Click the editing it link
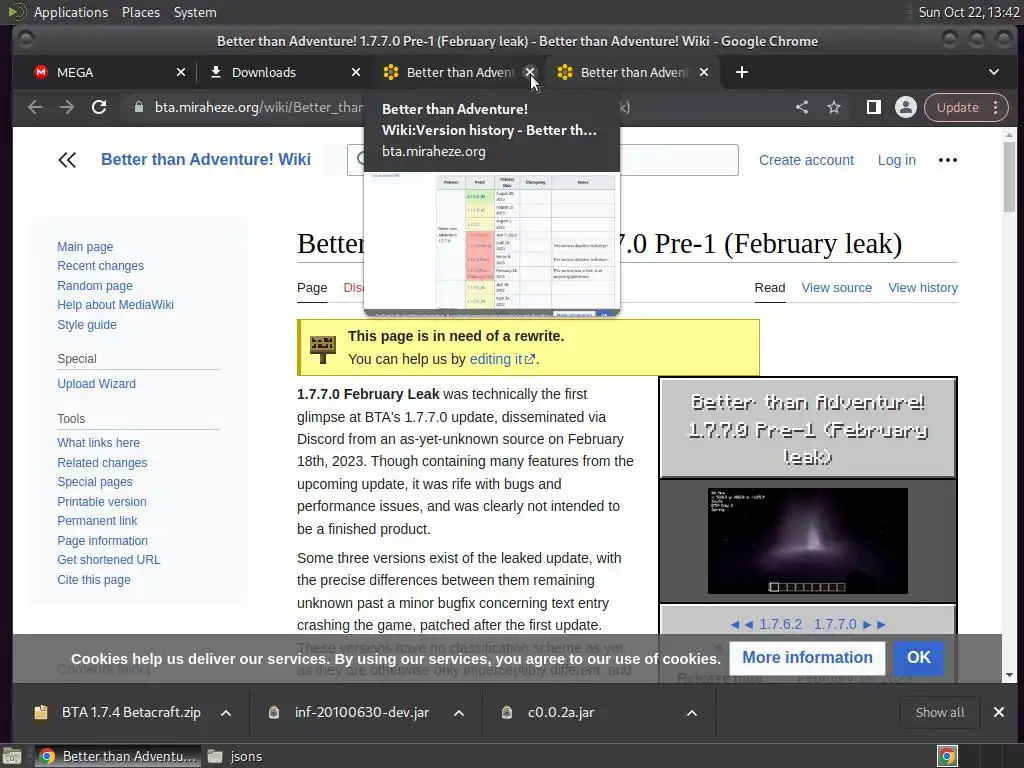The height and width of the screenshot is (768, 1024). click(502, 359)
